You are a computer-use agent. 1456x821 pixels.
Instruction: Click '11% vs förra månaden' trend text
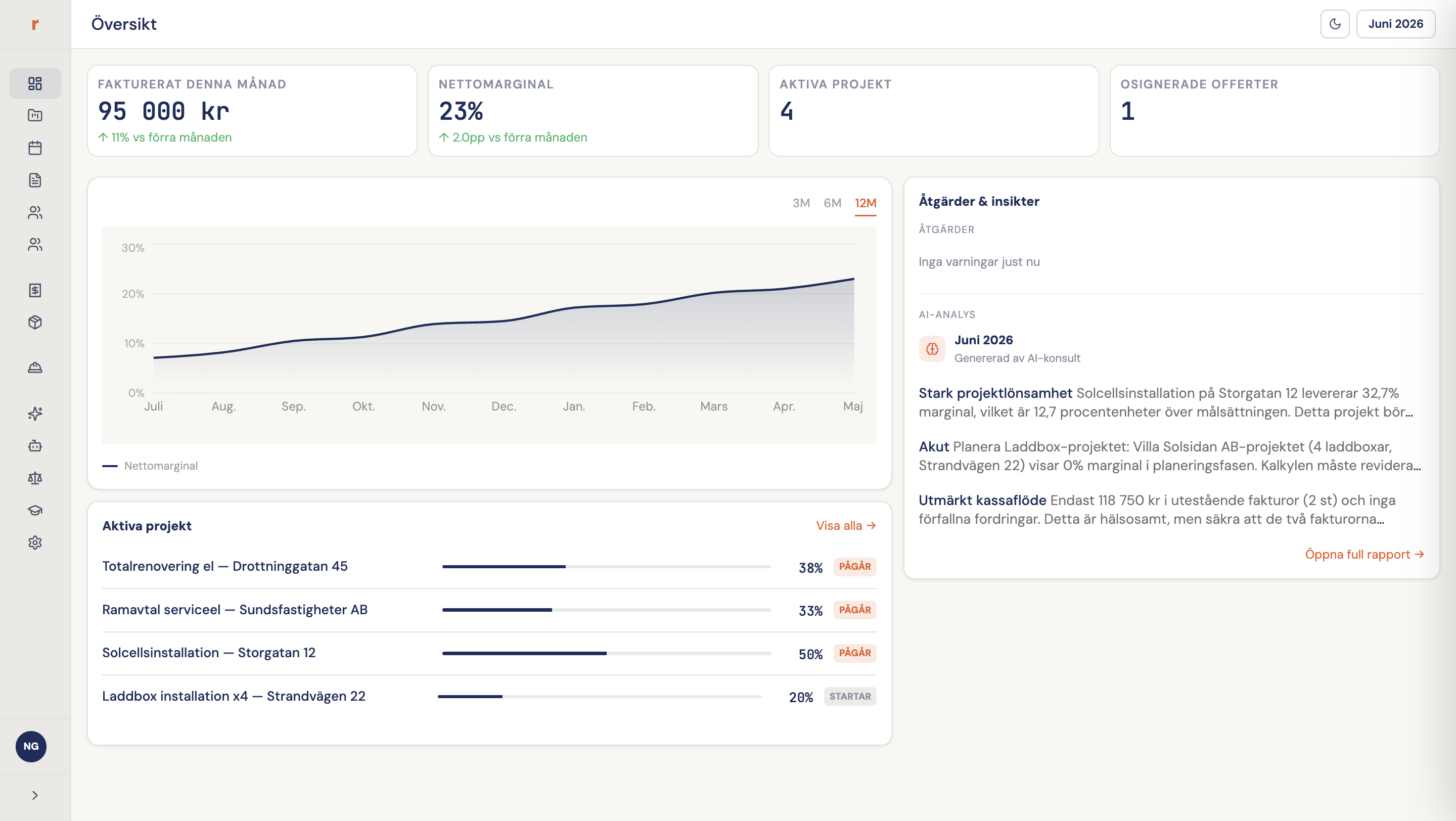click(165, 138)
